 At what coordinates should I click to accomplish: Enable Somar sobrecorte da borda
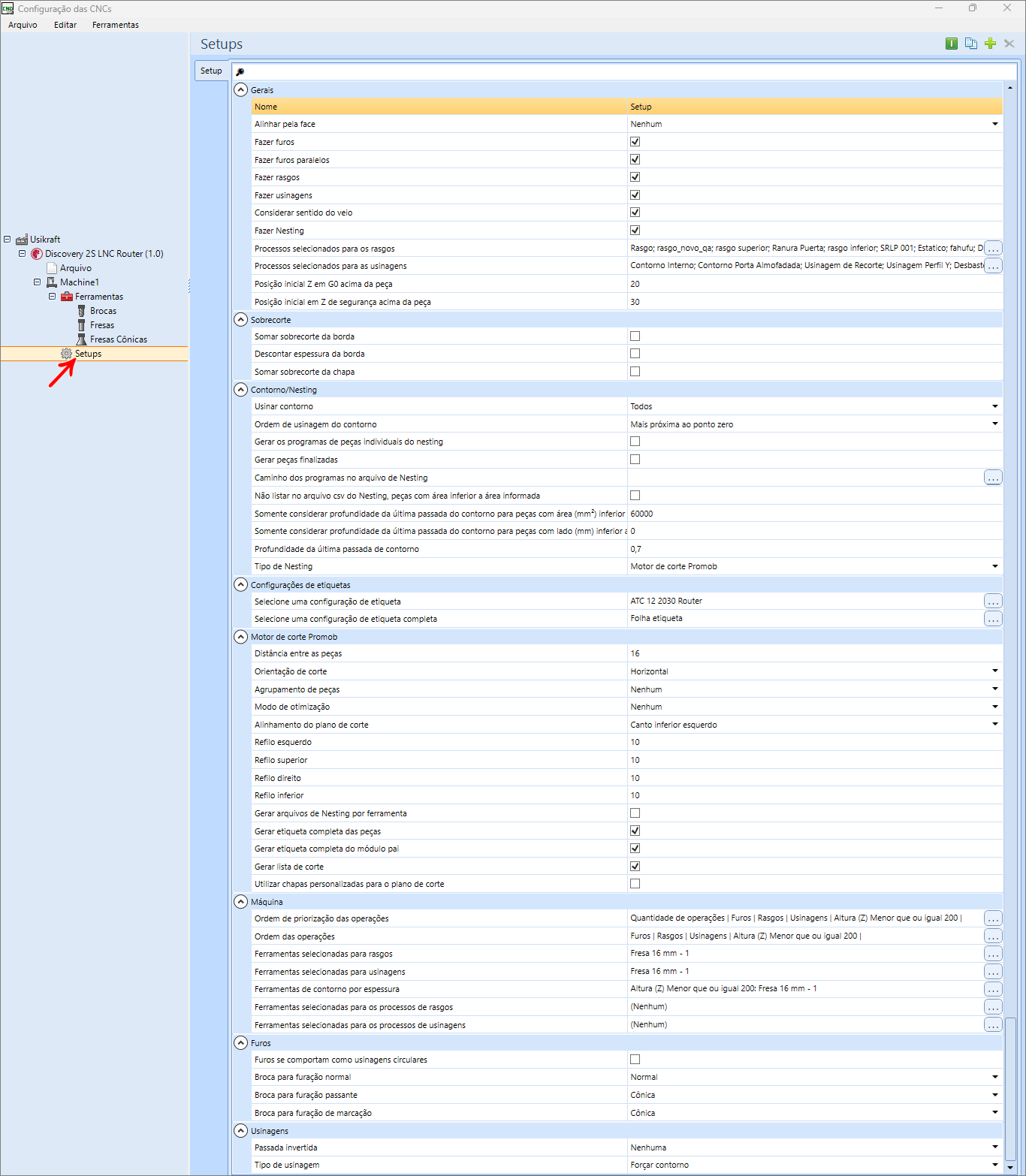point(635,336)
